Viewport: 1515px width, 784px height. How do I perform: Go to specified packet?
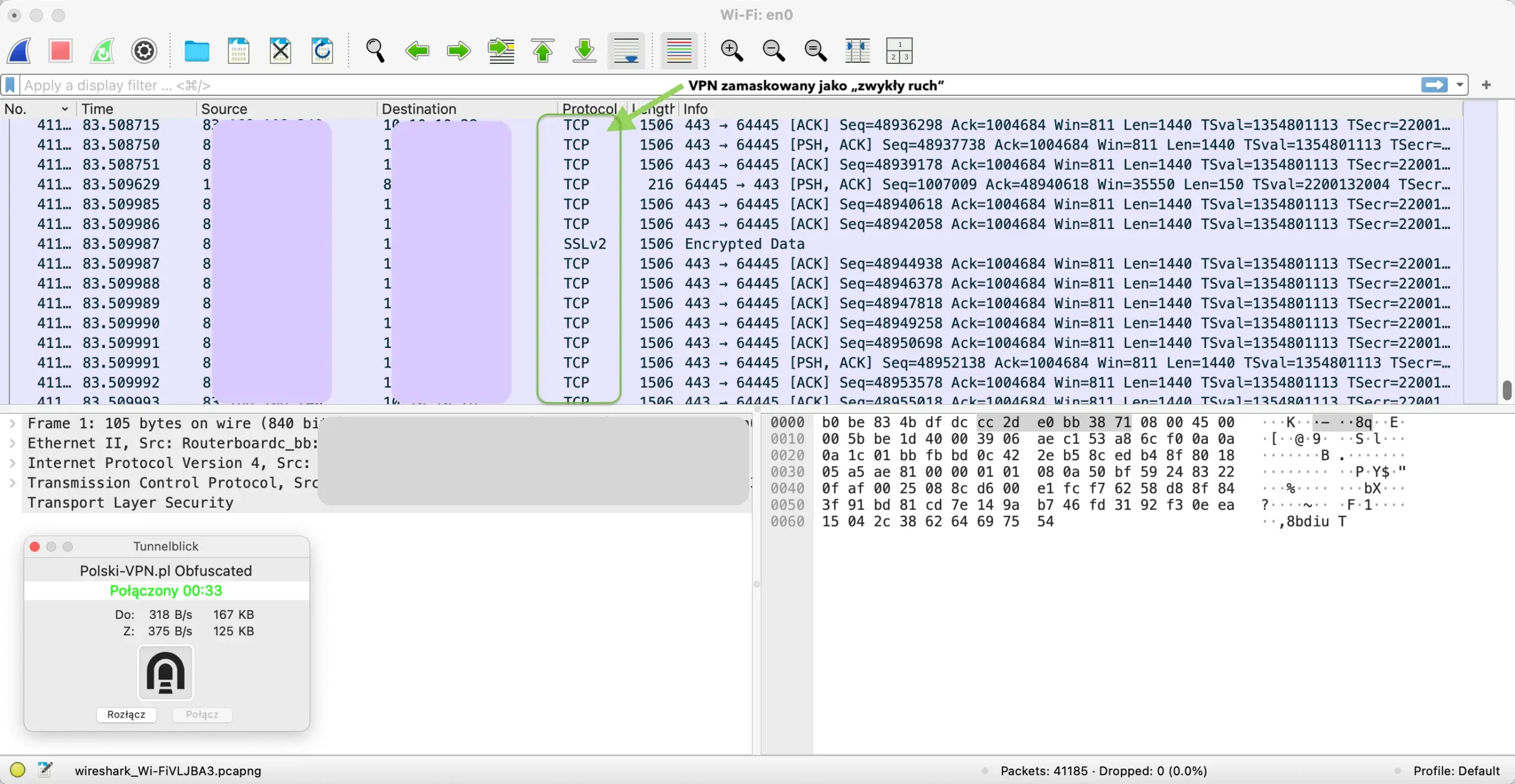tap(501, 51)
